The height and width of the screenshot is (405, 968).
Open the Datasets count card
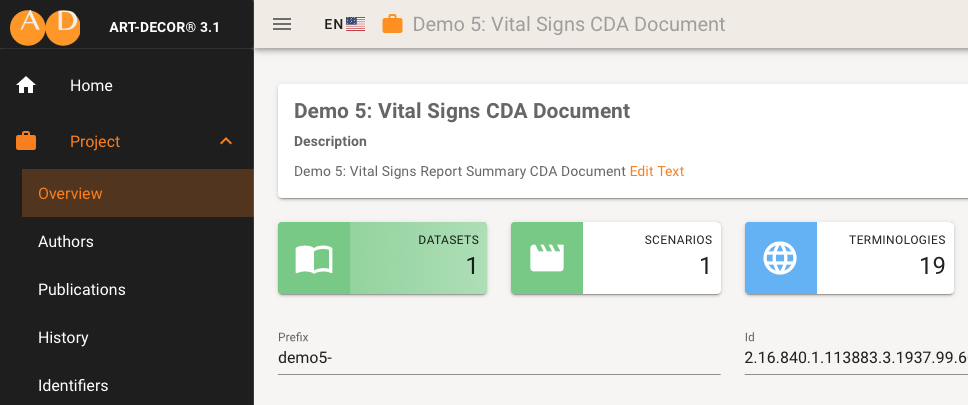(420, 259)
